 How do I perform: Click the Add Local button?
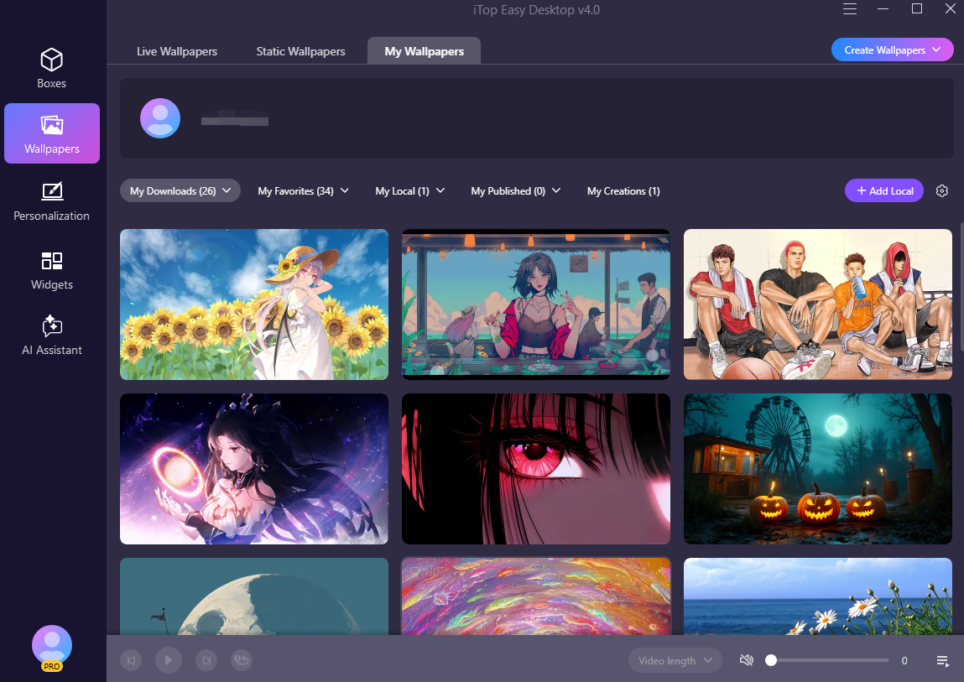click(884, 191)
